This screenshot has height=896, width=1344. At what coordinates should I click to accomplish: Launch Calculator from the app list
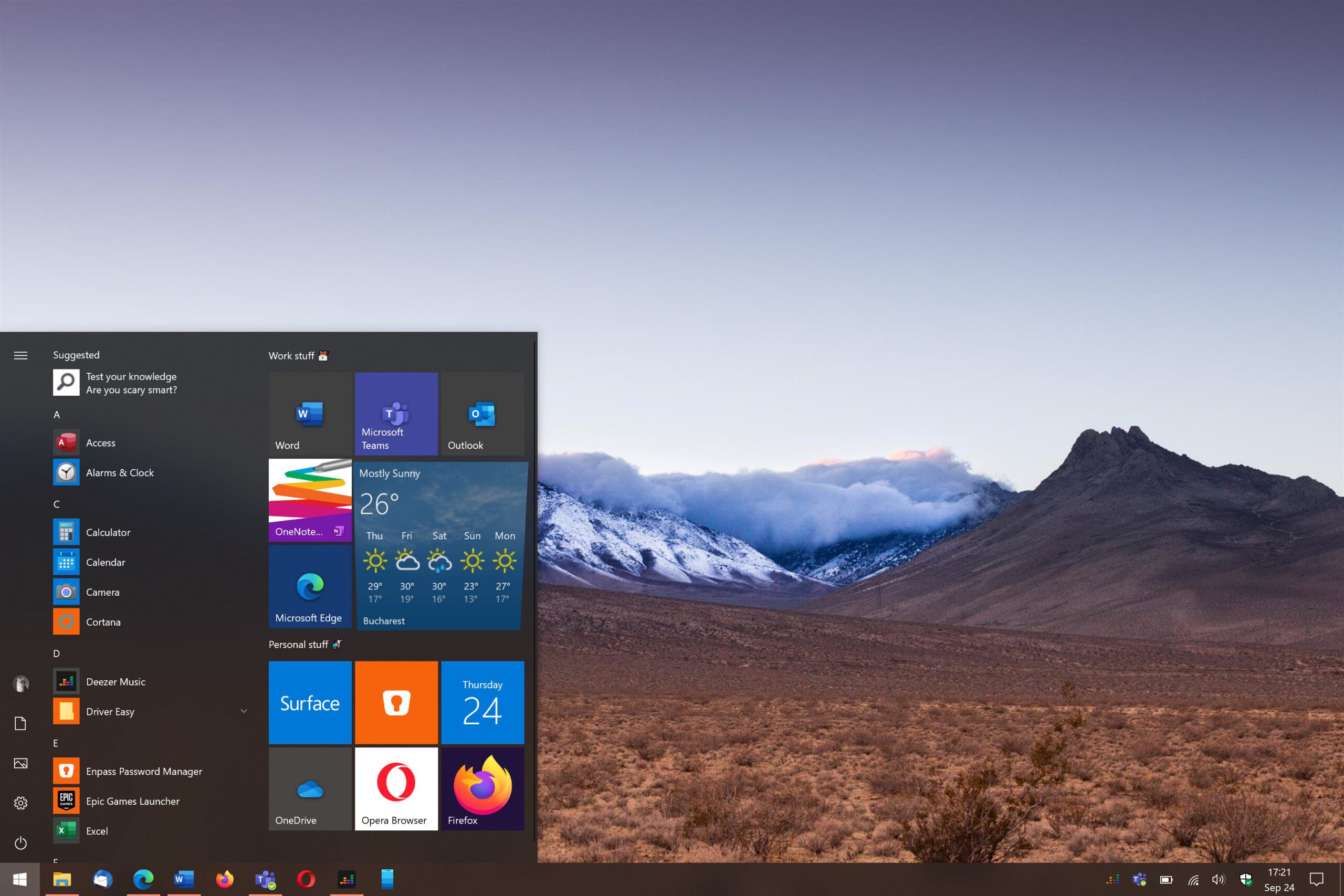[x=152, y=533]
